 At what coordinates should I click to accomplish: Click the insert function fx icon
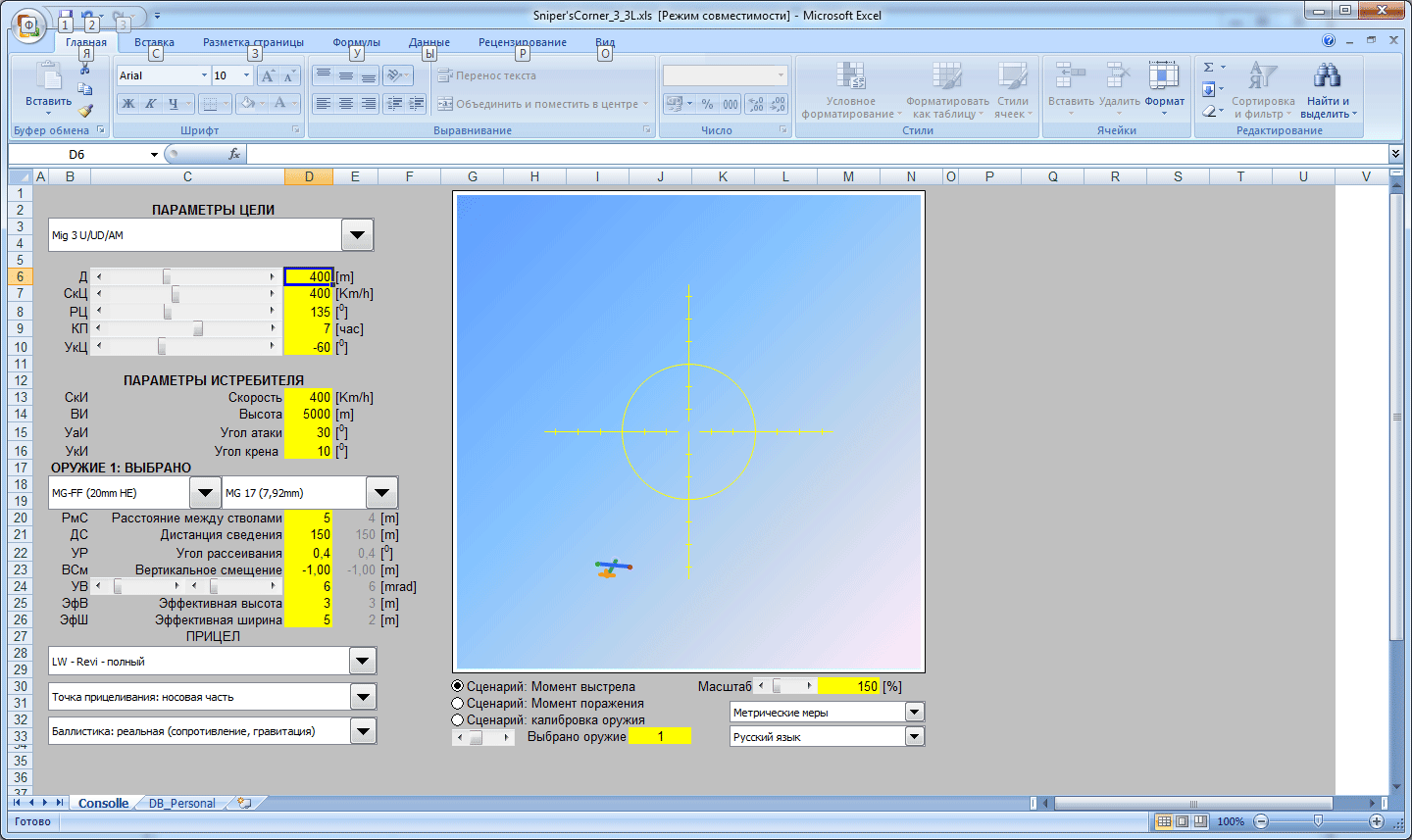[234, 154]
